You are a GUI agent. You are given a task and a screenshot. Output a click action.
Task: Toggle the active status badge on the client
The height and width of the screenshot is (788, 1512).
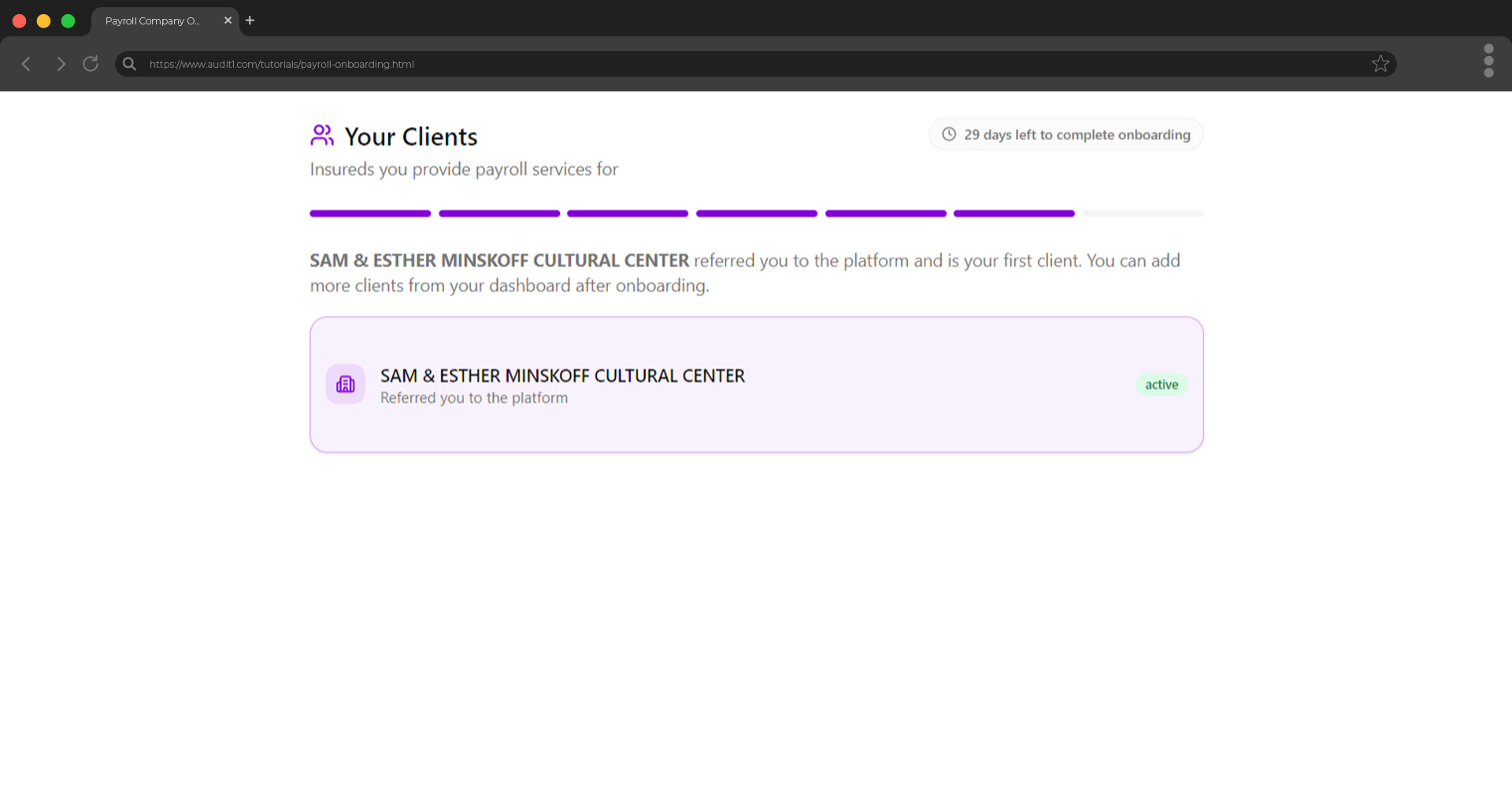pos(1162,385)
